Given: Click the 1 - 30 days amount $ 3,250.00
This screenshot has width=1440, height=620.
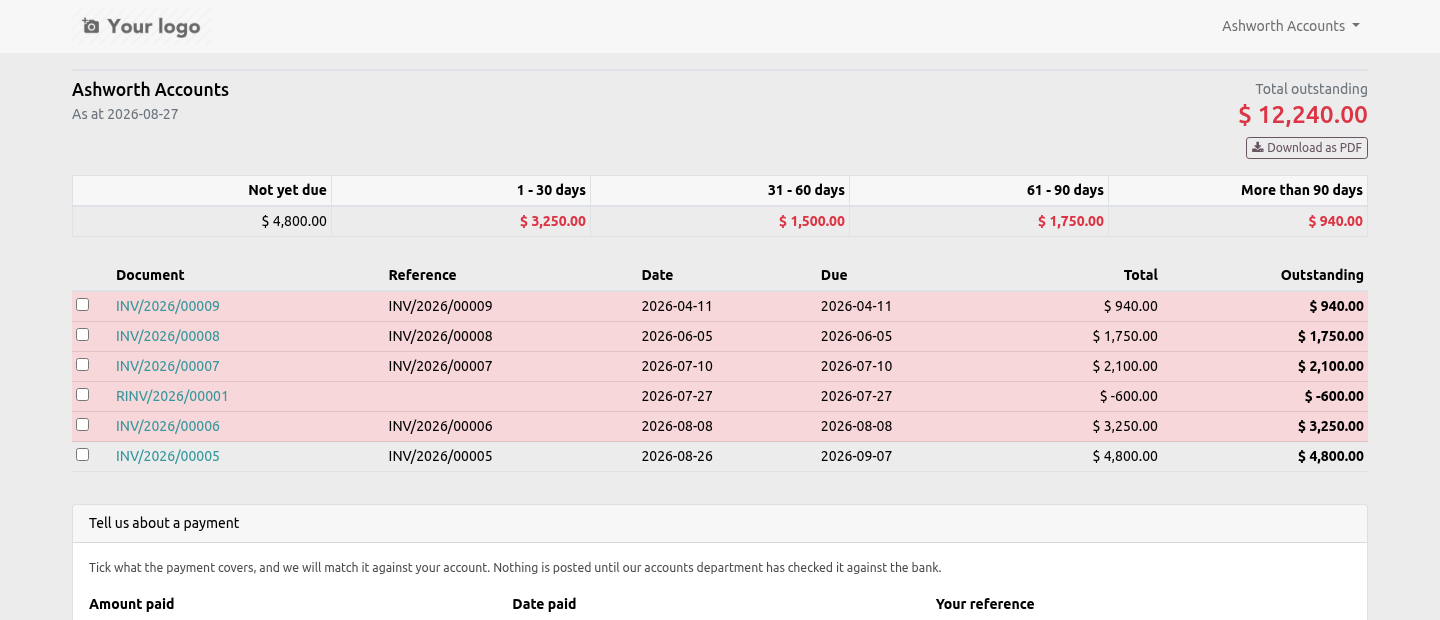Looking at the screenshot, I should [553, 221].
